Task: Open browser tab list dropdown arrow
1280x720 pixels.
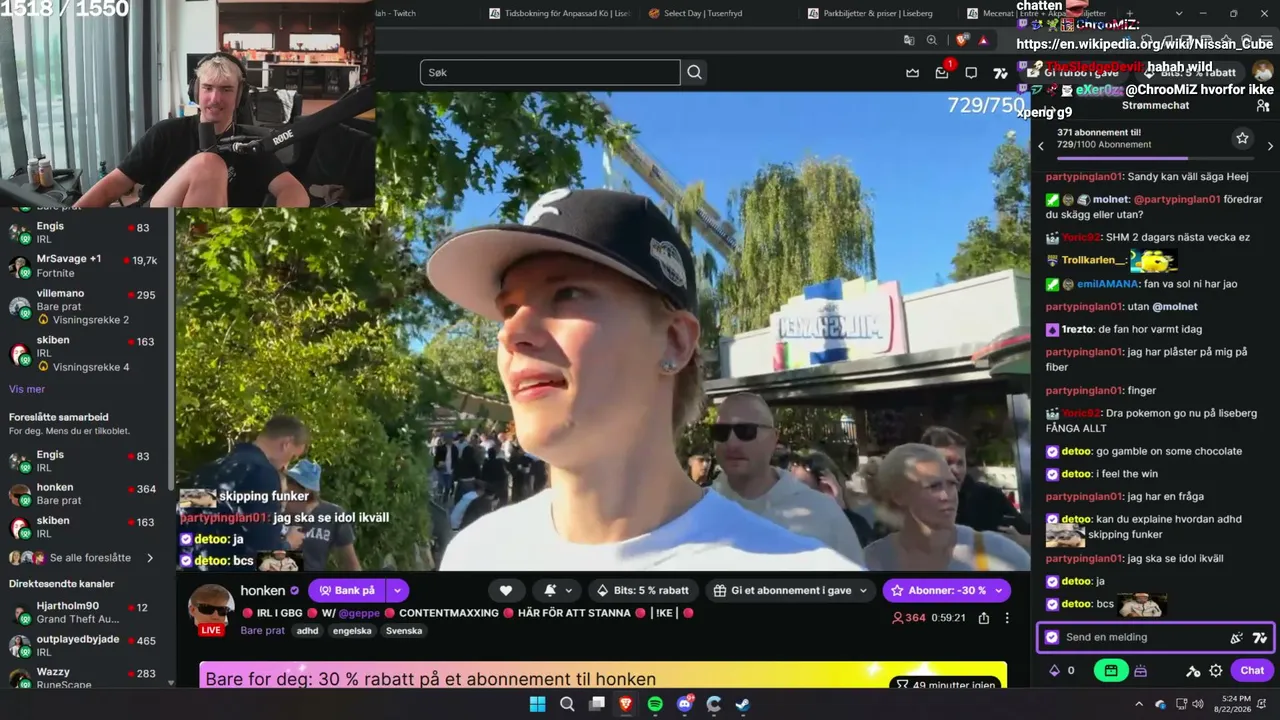Action: (x=1179, y=13)
